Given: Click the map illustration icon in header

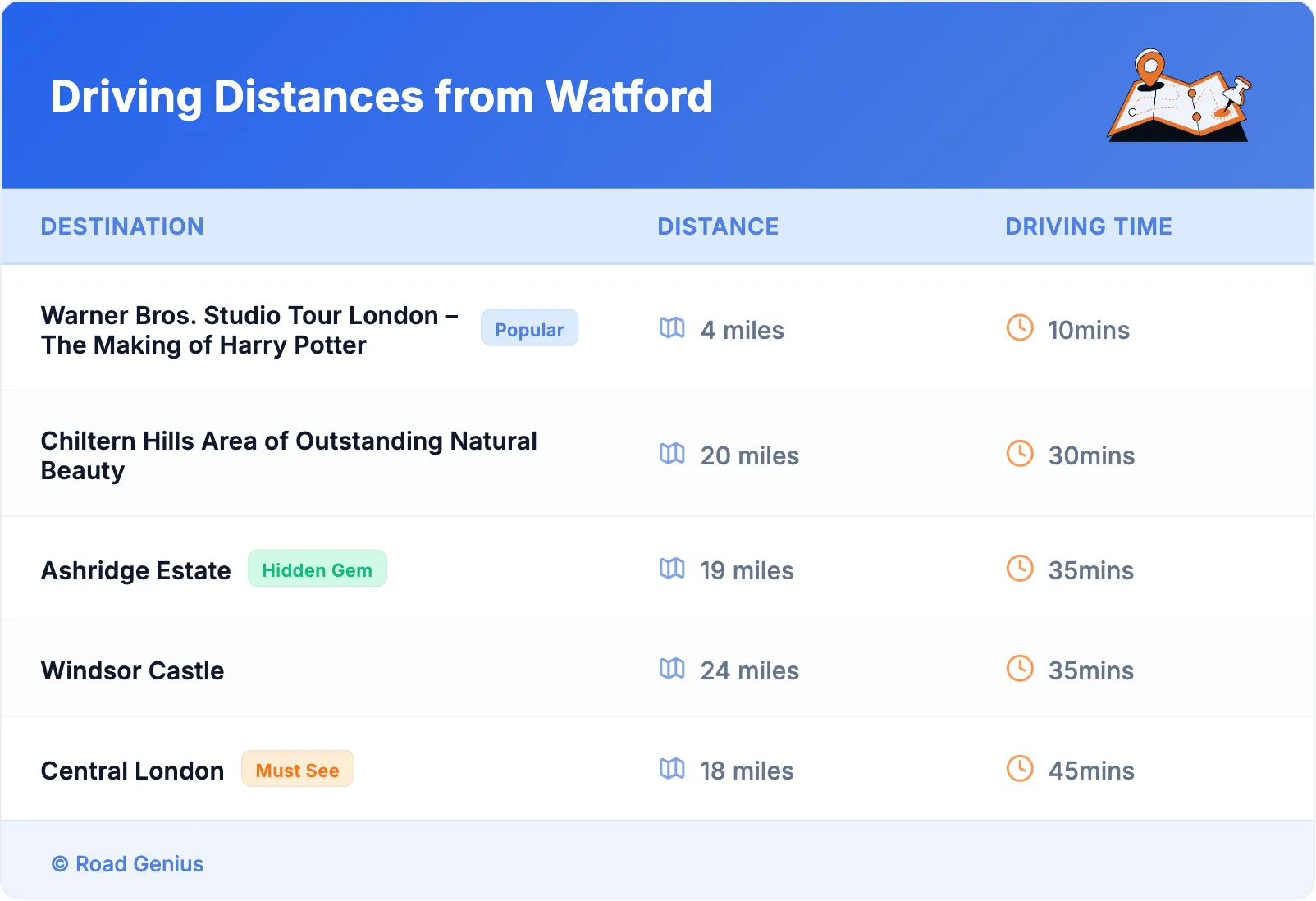Looking at the screenshot, I should (x=1179, y=95).
